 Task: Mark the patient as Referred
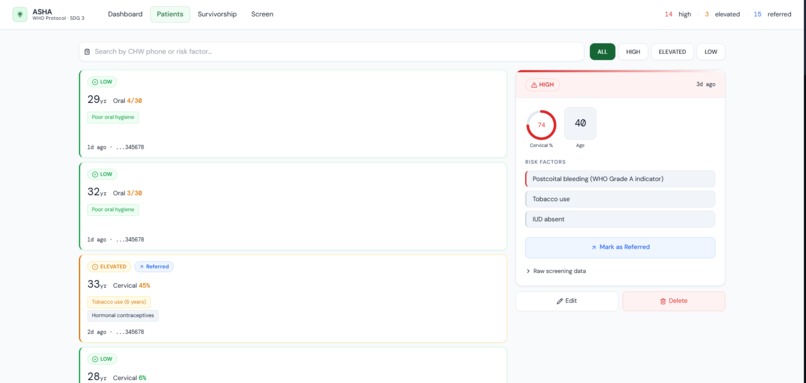pos(620,247)
